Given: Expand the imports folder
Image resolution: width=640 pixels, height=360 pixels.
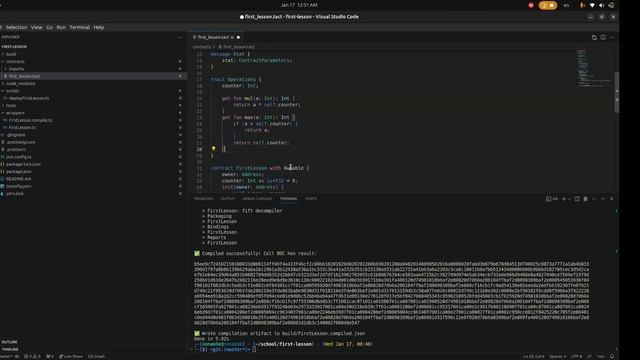Looking at the screenshot, I should tap(17, 69).
